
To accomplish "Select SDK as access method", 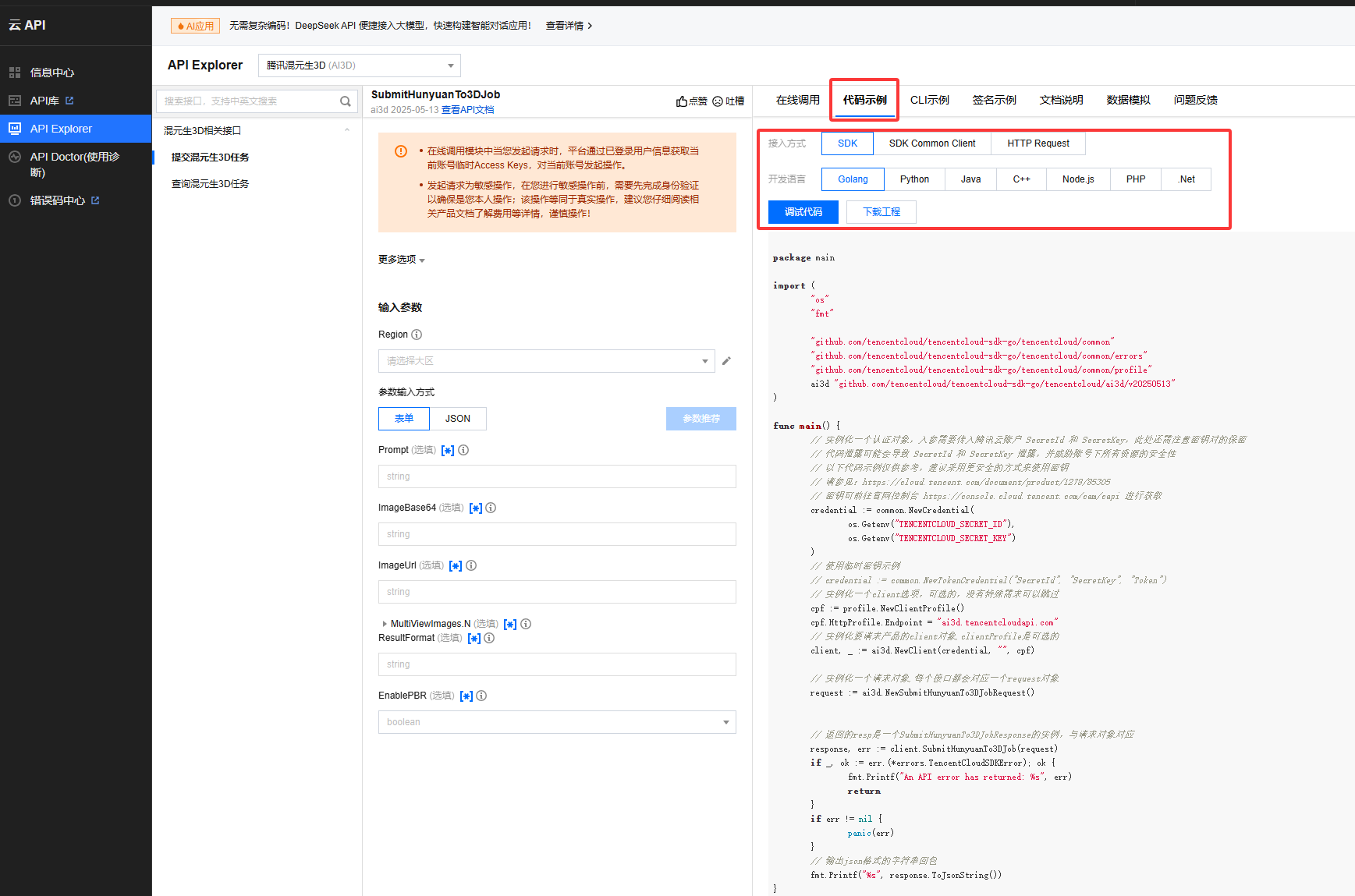I will tap(847, 143).
